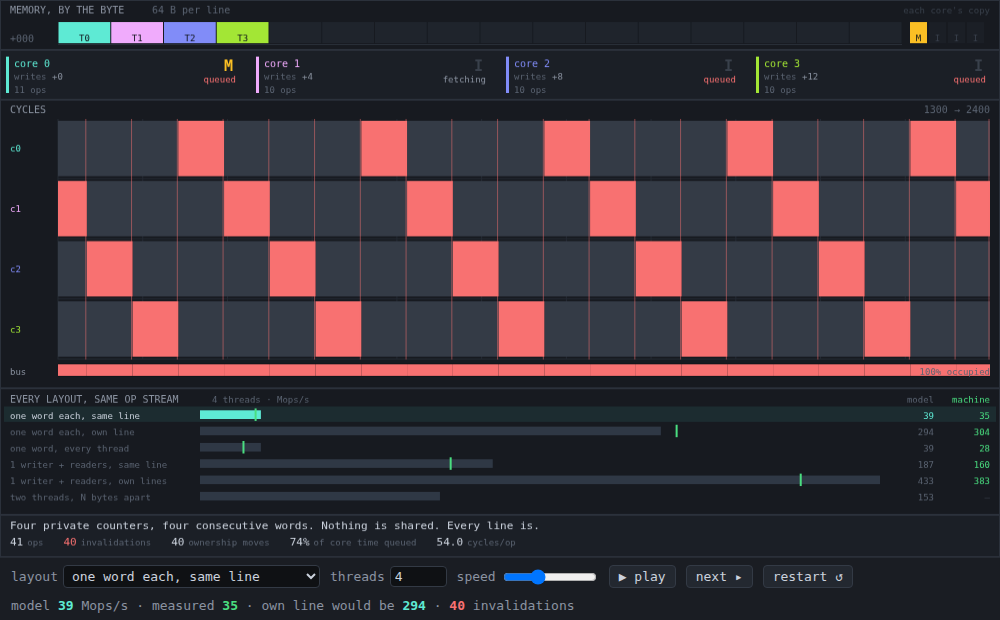Image resolution: width=1000 pixels, height=620 pixels.
Task: Click the '74% of core time queued' stat
Action: point(353,542)
